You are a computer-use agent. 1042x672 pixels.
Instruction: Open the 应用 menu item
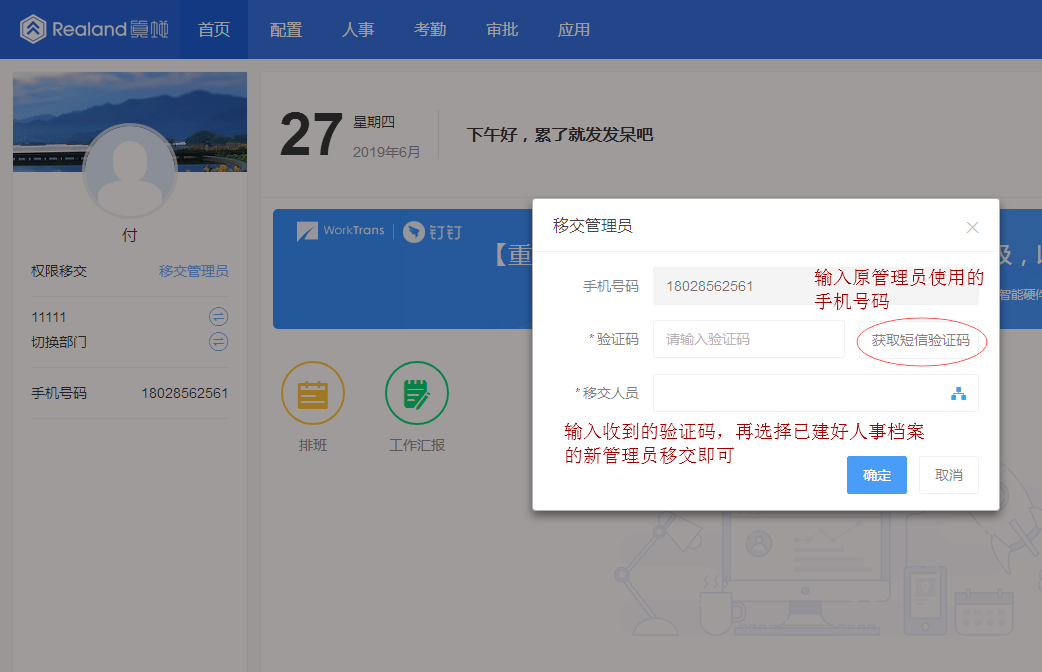(x=574, y=29)
